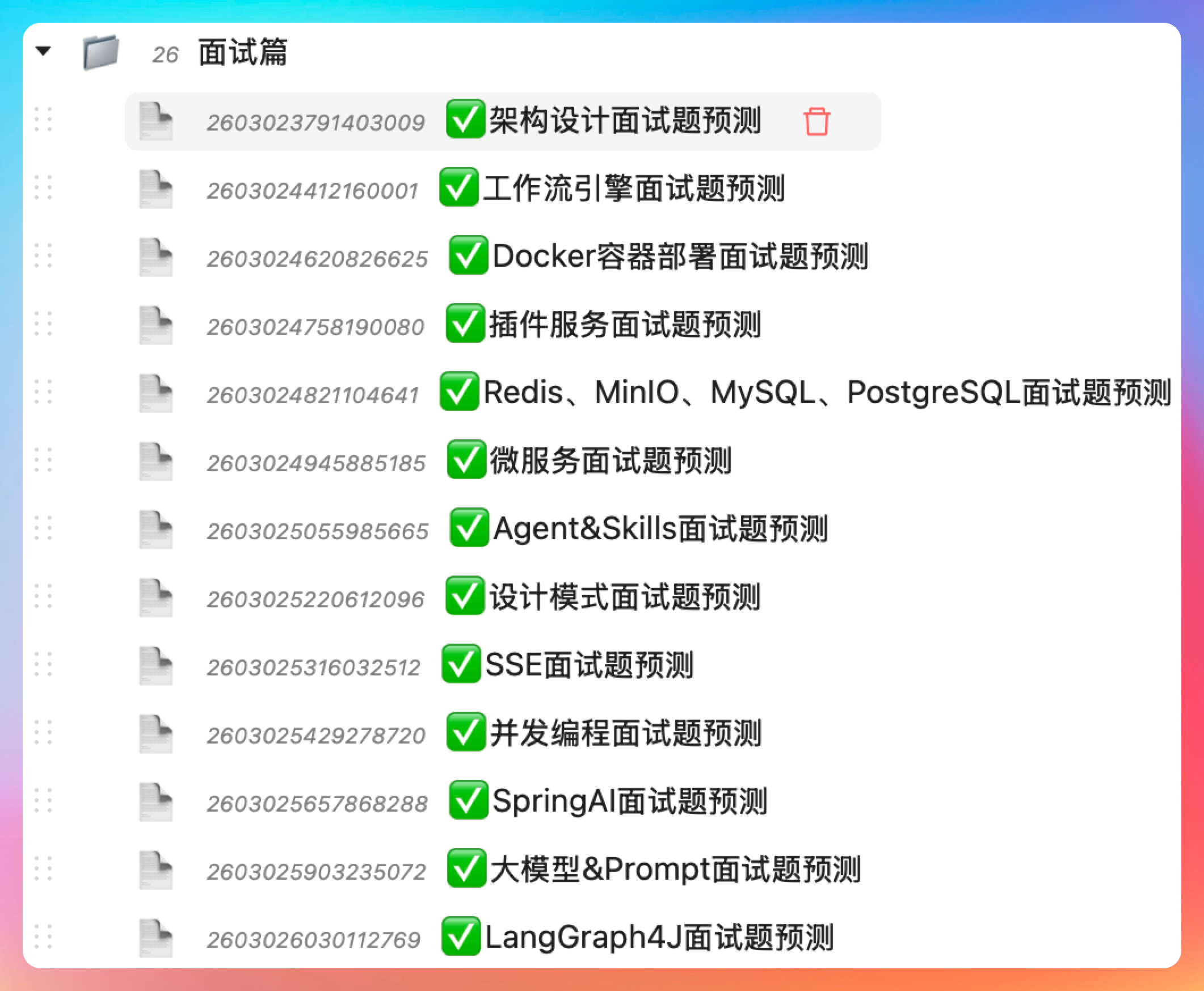Click the 面试篇 folder icon
The width and height of the screenshot is (1204, 991).
[101, 52]
